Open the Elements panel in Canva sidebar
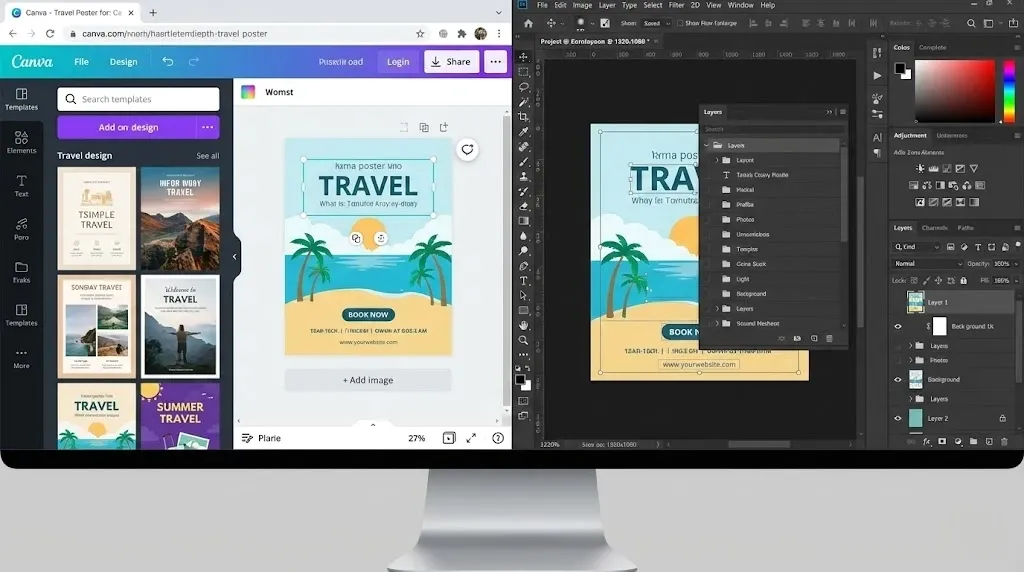Image resolution: width=1024 pixels, height=572 pixels. coord(21,141)
